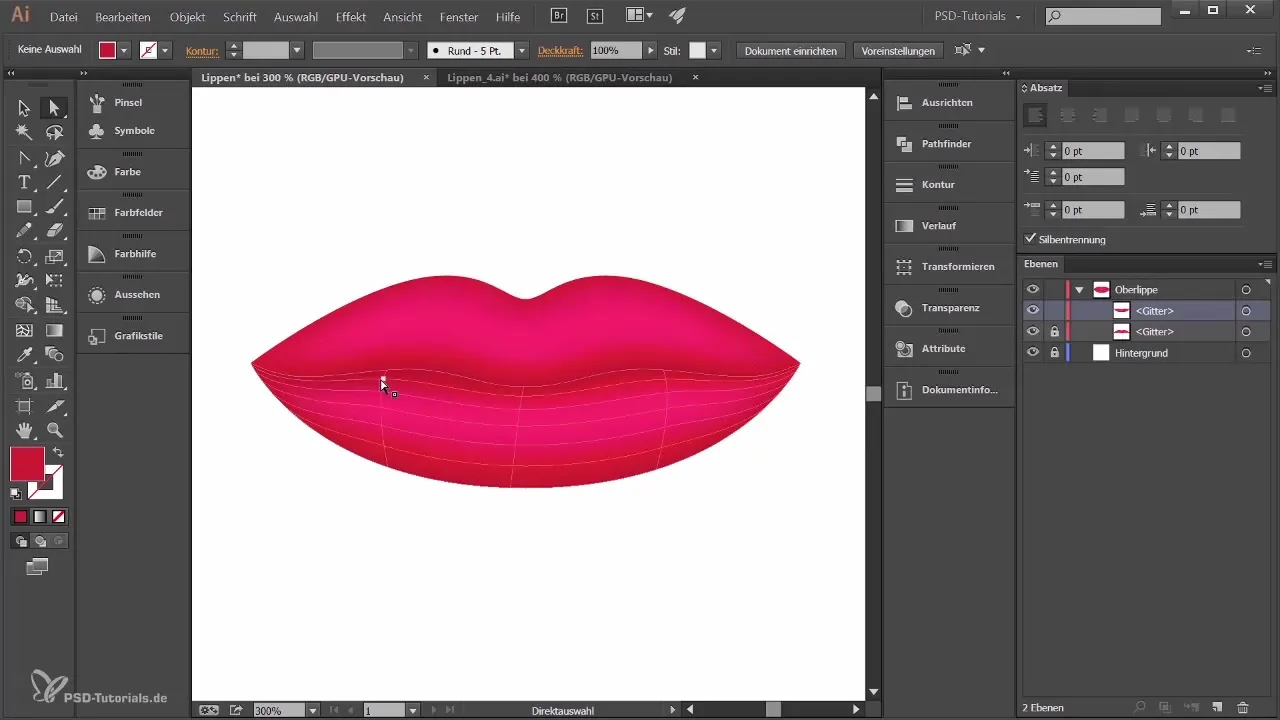Select the Shape Builder tool
This screenshot has width=1280, height=720.
pyautogui.click(x=24, y=306)
